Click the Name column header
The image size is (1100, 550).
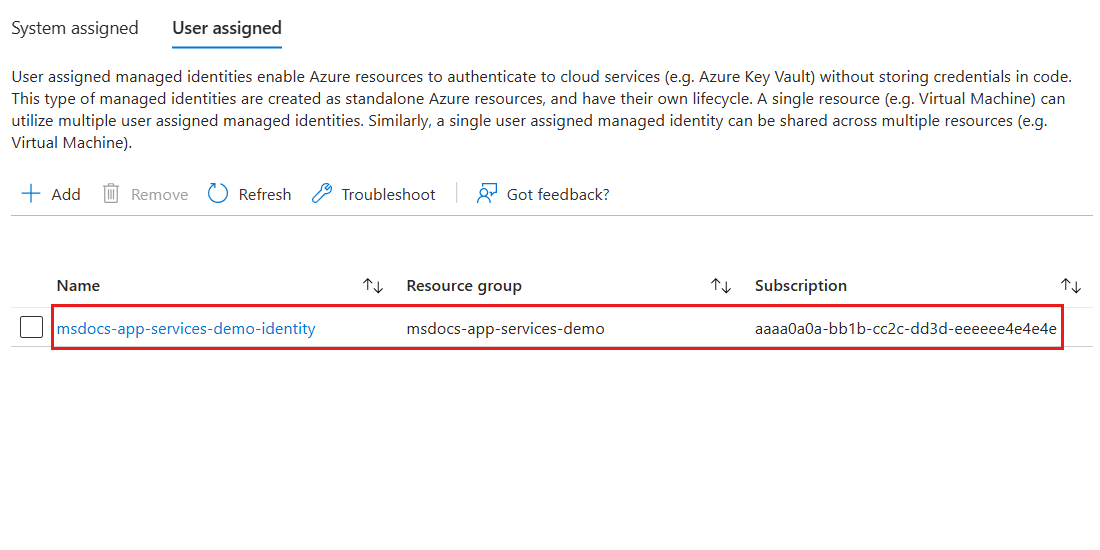click(x=79, y=286)
